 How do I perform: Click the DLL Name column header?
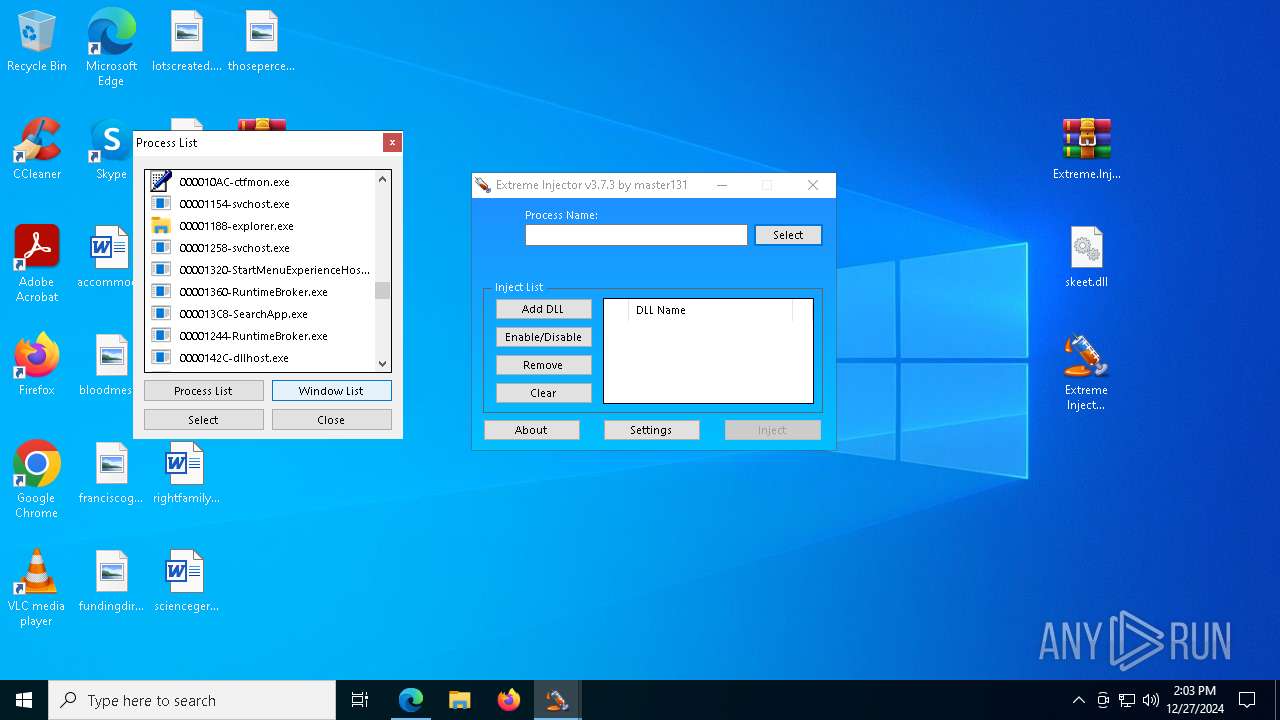tap(710, 310)
